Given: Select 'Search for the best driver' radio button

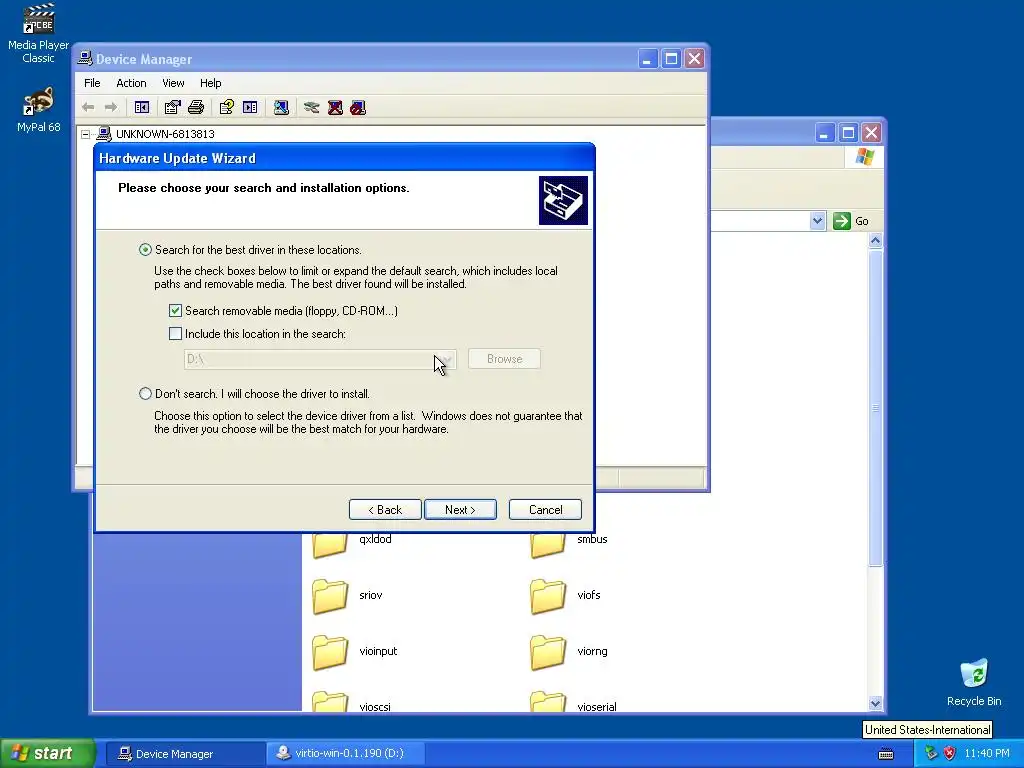Looking at the screenshot, I should [x=145, y=249].
